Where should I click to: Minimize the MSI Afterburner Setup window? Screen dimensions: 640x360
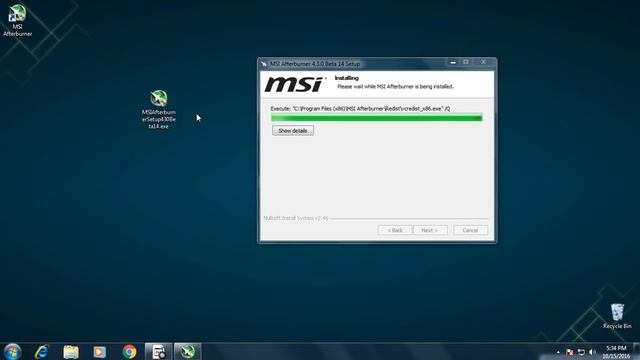coord(453,62)
